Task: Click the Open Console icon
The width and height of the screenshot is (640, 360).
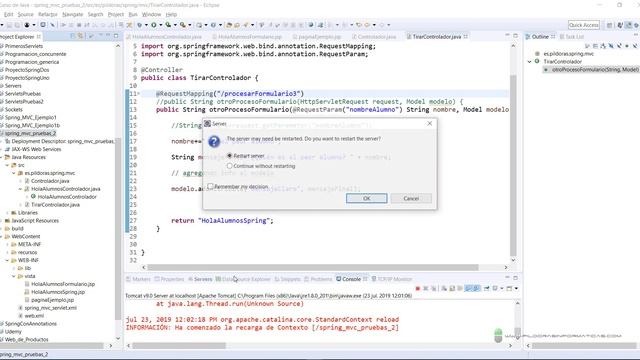Action: (x=509, y=289)
